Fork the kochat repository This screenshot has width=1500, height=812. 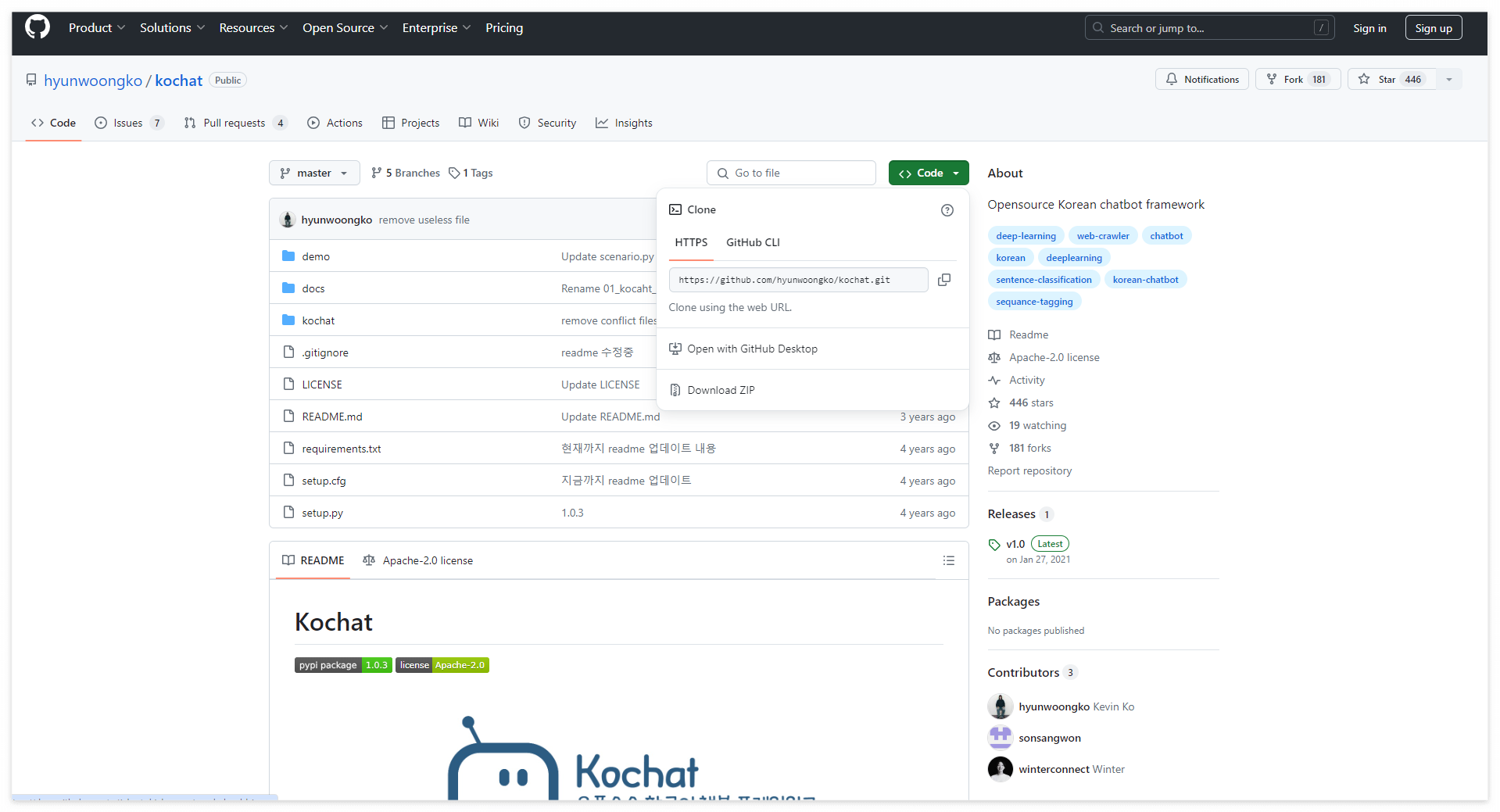1298,79
